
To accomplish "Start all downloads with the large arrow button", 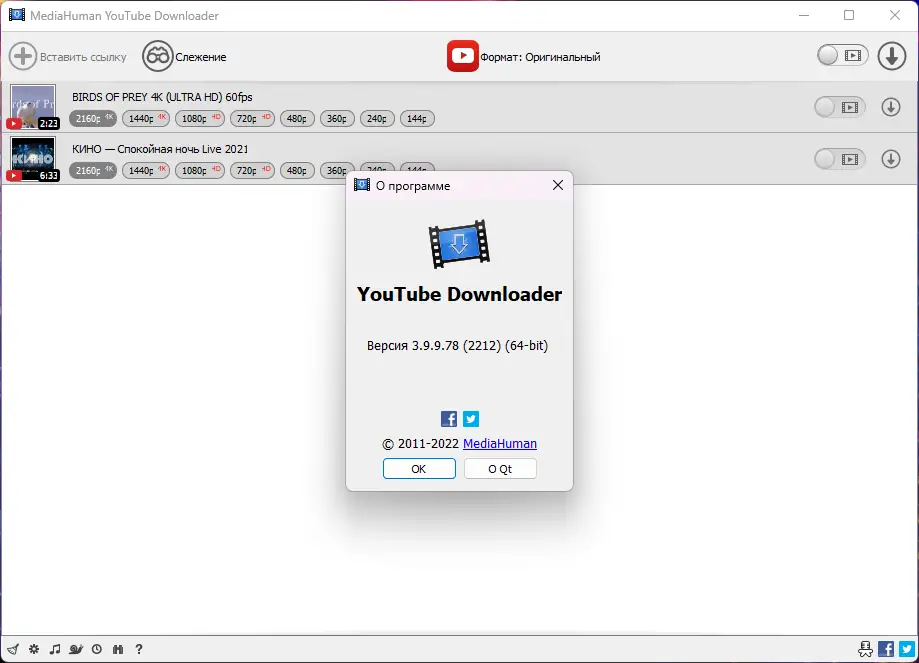I will (891, 56).
